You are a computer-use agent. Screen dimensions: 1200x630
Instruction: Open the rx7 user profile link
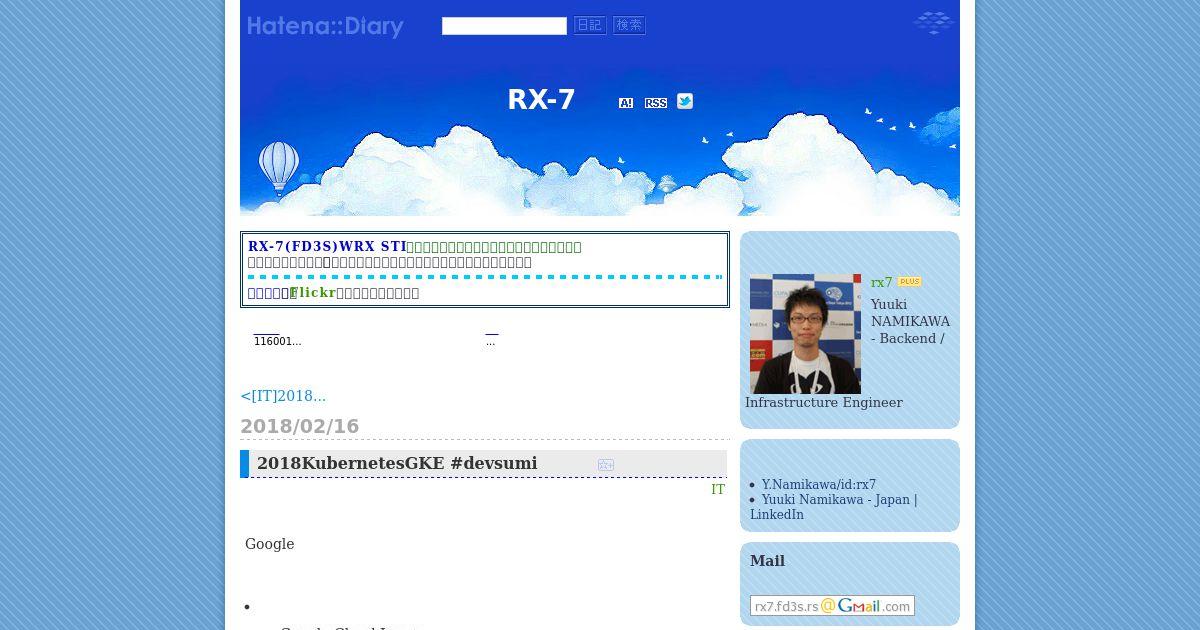(881, 282)
